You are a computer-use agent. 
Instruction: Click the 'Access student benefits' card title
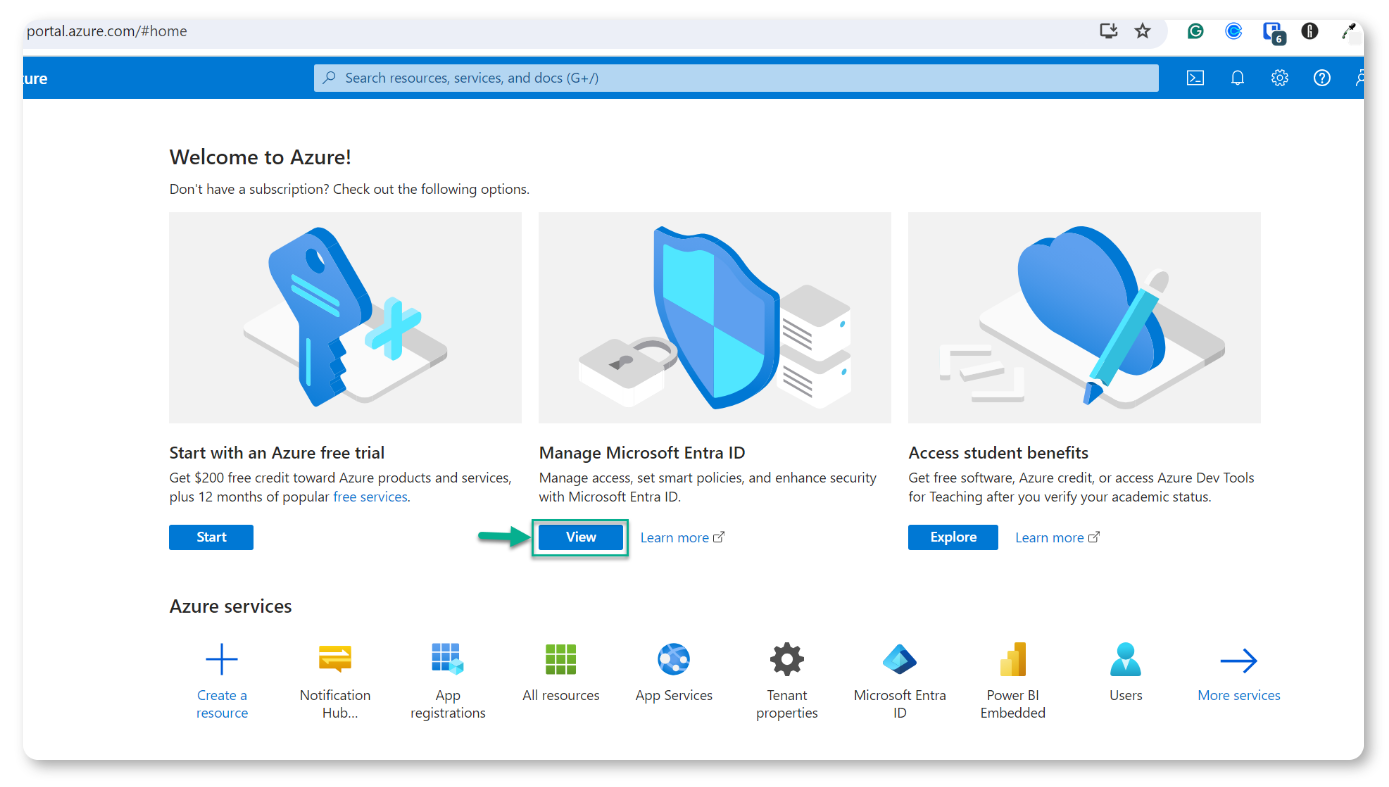(x=998, y=453)
